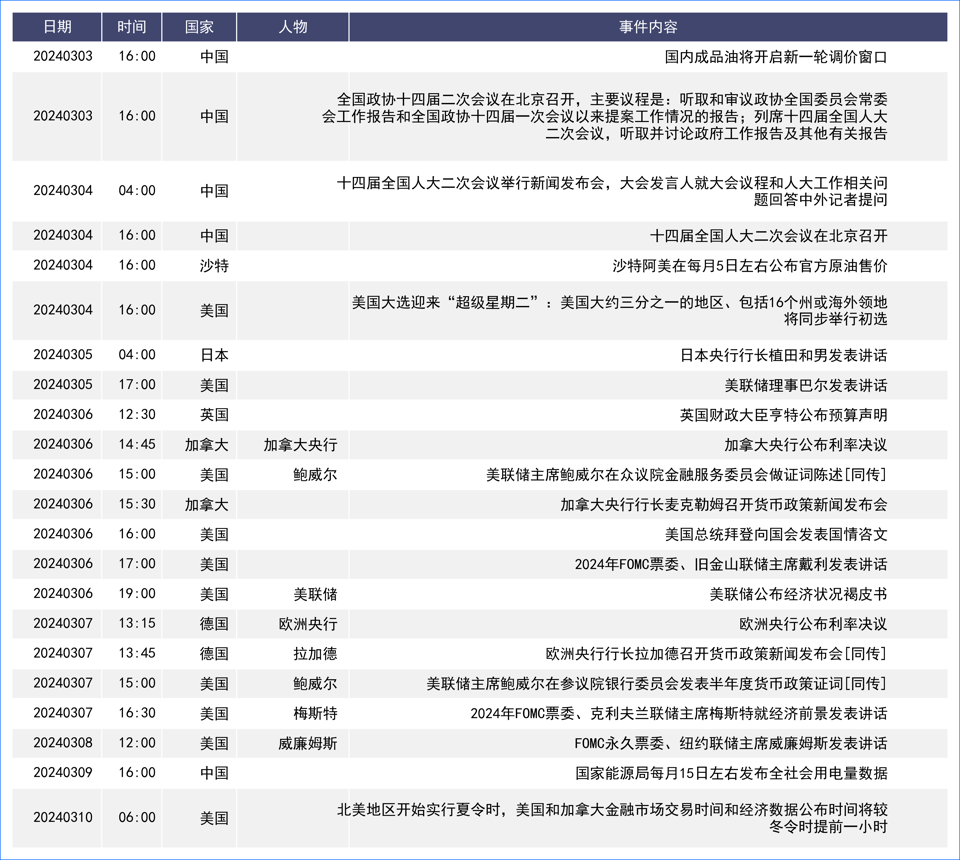Click the 国家 column header
The image size is (960, 860).
coord(199,27)
